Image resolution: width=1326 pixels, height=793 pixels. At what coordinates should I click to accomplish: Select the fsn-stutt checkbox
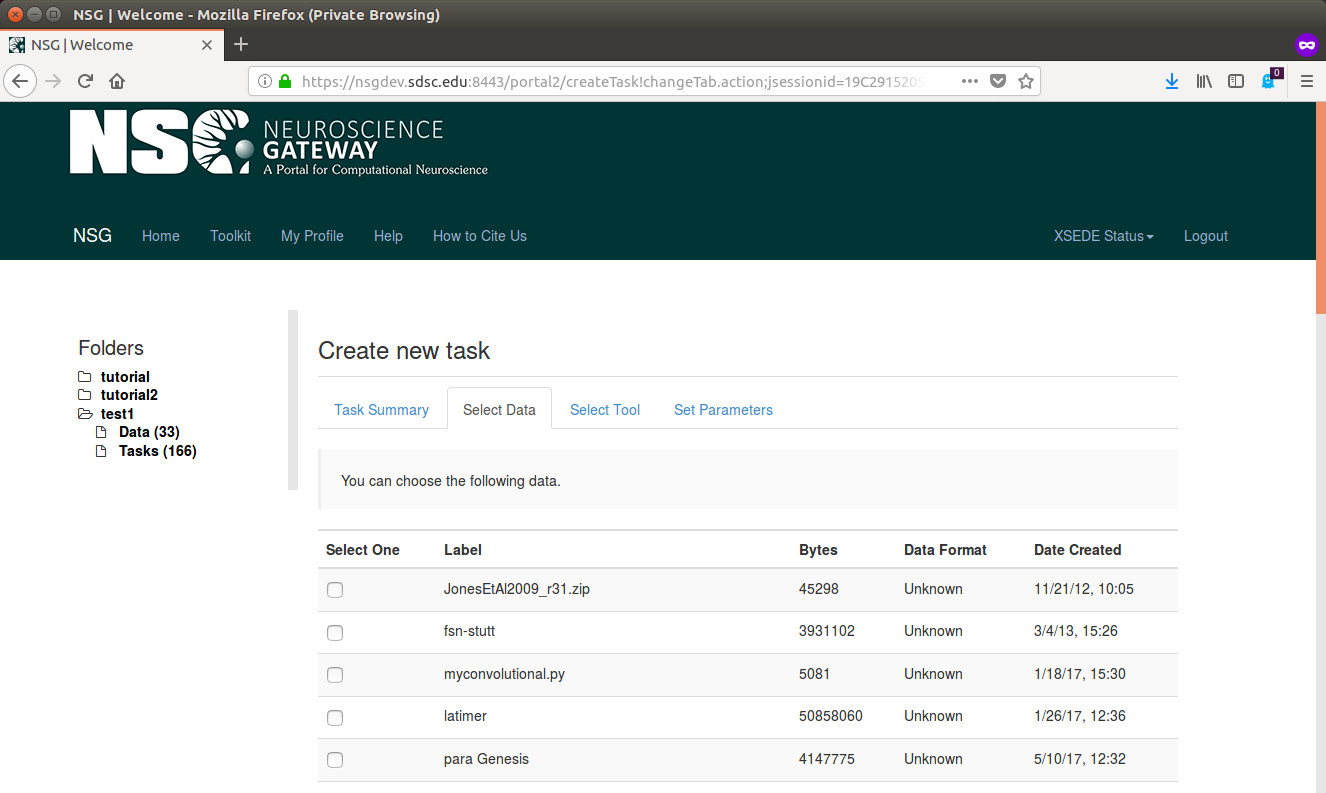(x=335, y=633)
